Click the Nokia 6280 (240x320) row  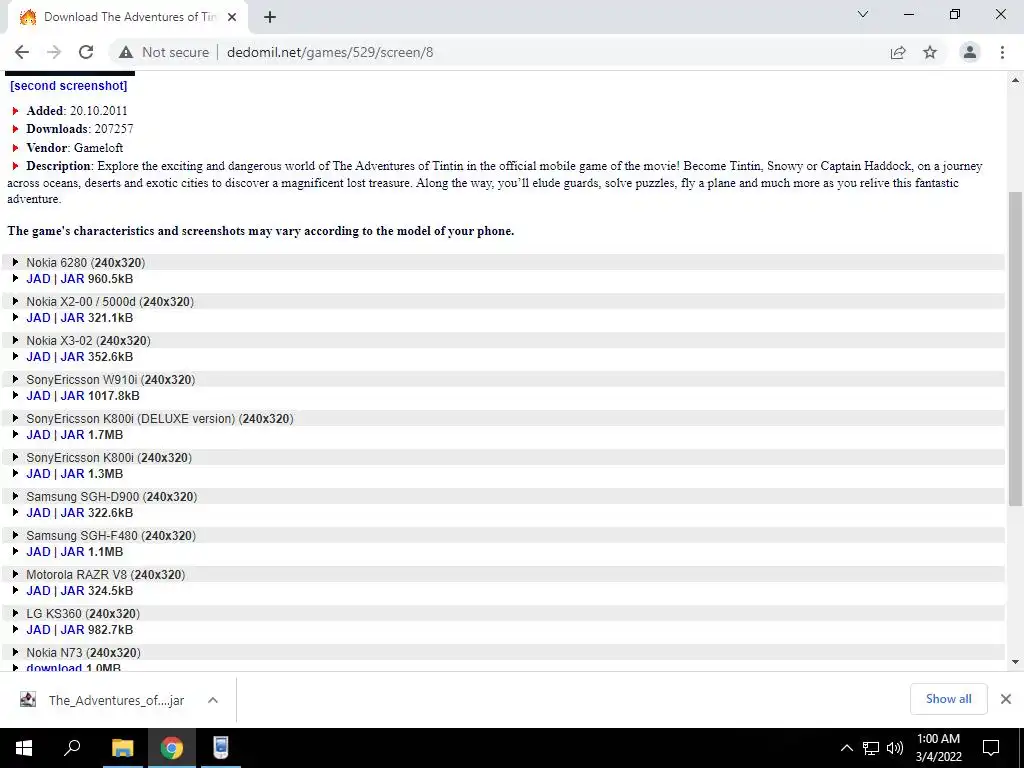point(503,263)
